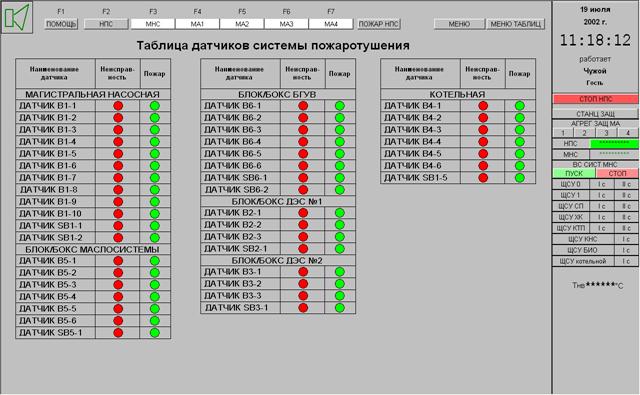Select the ДАТЧИК В1-7 row label
Viewport: 640px width, 395px height.
point(48,178)
